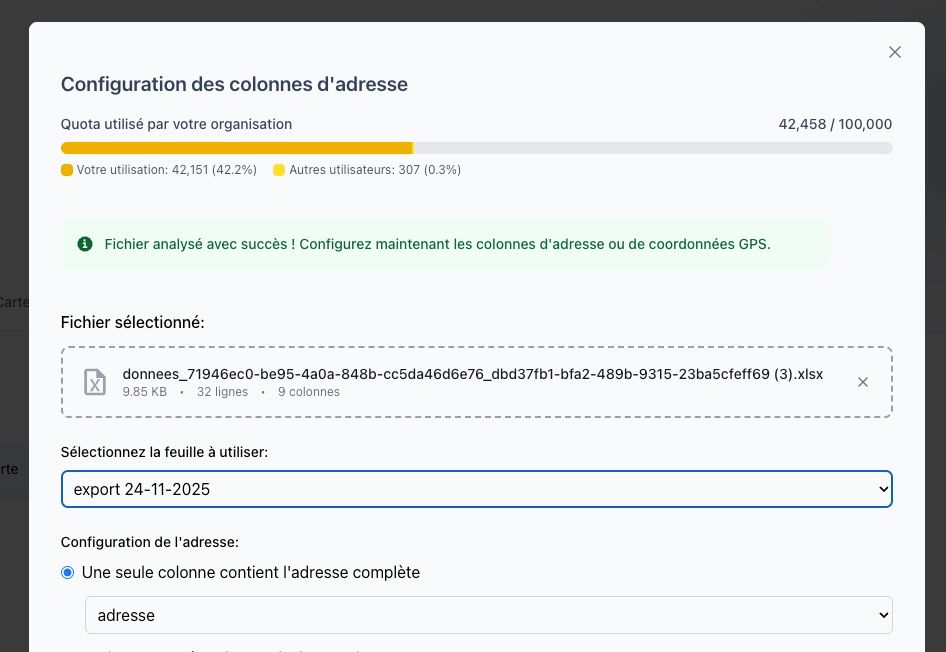Click the 'Configuration de l'adresse' heading
The image size is (946, 652).
(x=150, y=542)
